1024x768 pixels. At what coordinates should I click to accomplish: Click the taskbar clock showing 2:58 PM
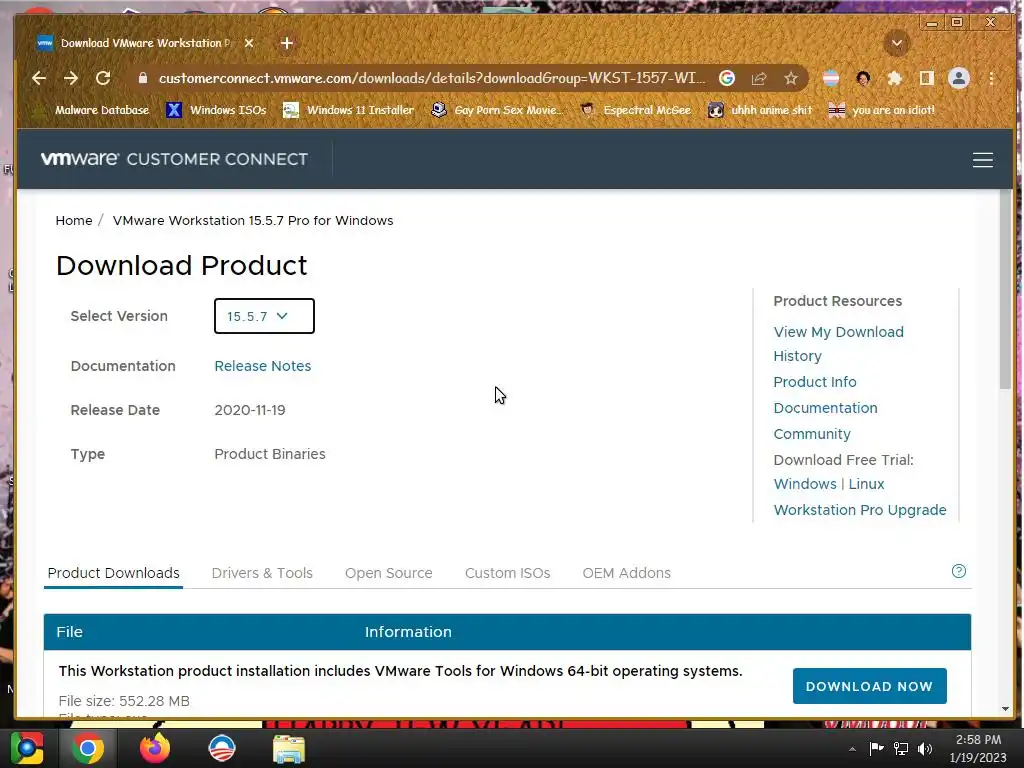coord(978,748)
